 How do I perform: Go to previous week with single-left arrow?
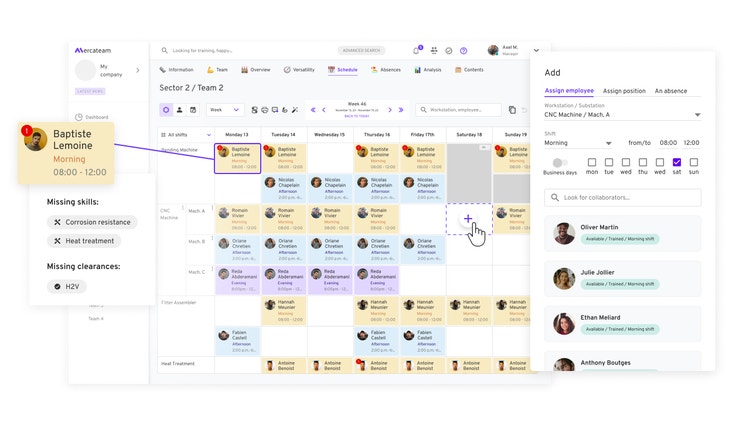[324, 110]
